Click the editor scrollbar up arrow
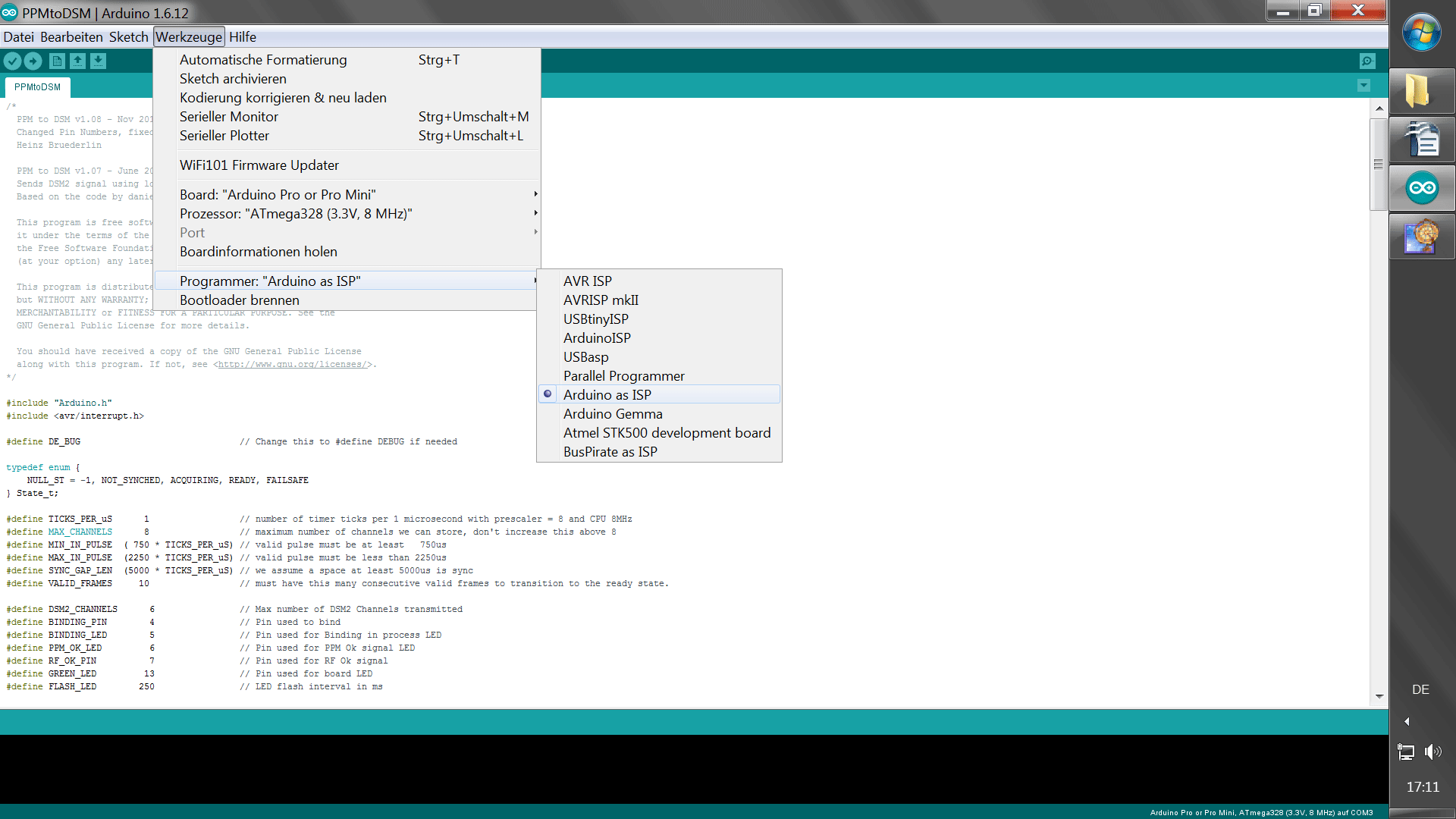This screenshot has width=1456, height=819. [x=1379, y=108]
